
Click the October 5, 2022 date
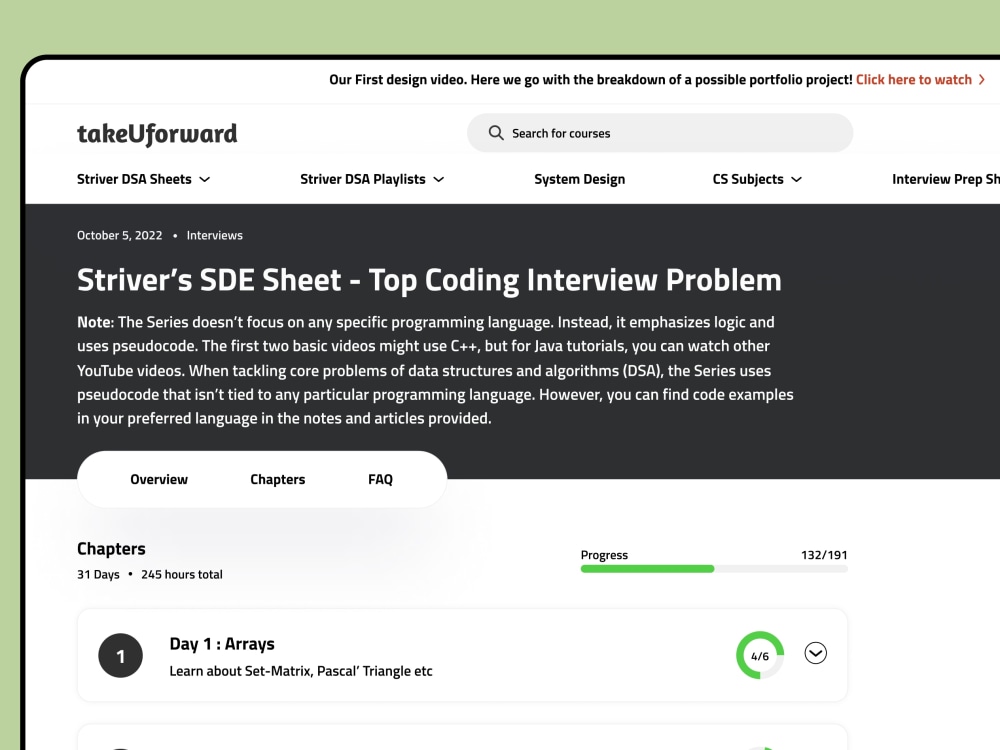(x=119, y=235)
